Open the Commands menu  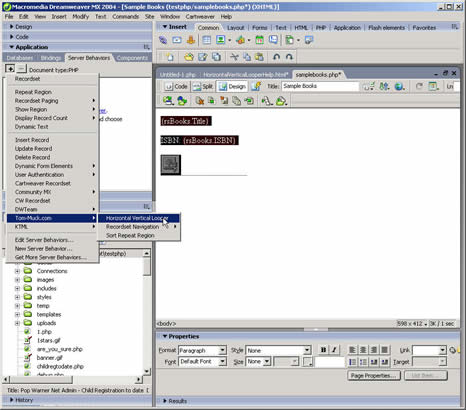coord(125,16)
